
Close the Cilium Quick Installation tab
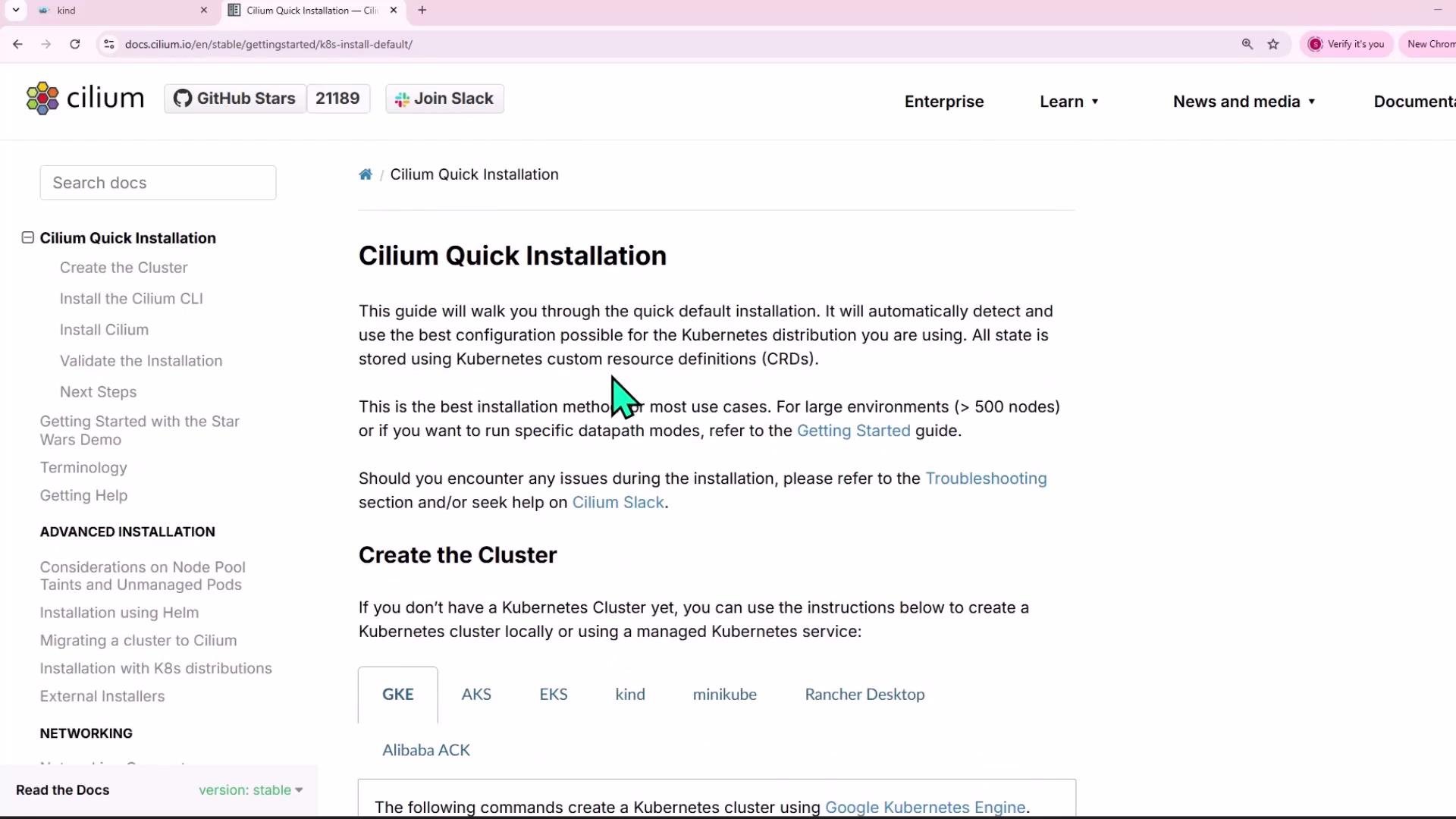[393, 10]
